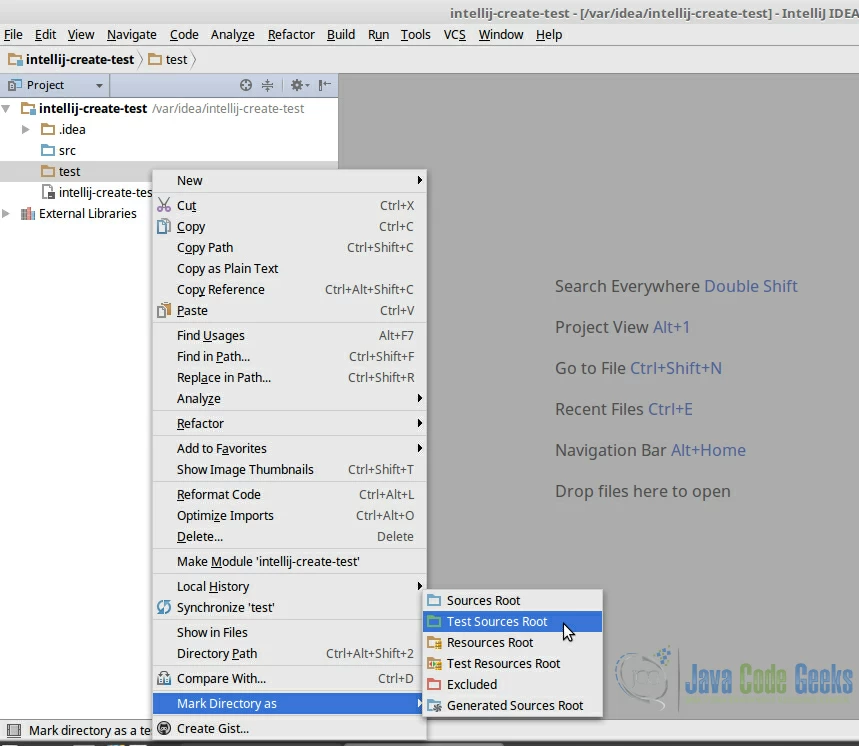Click the intellij-create-test breadcrumb
Viewport: 859px width, 746px height.
tap(71, 59)
